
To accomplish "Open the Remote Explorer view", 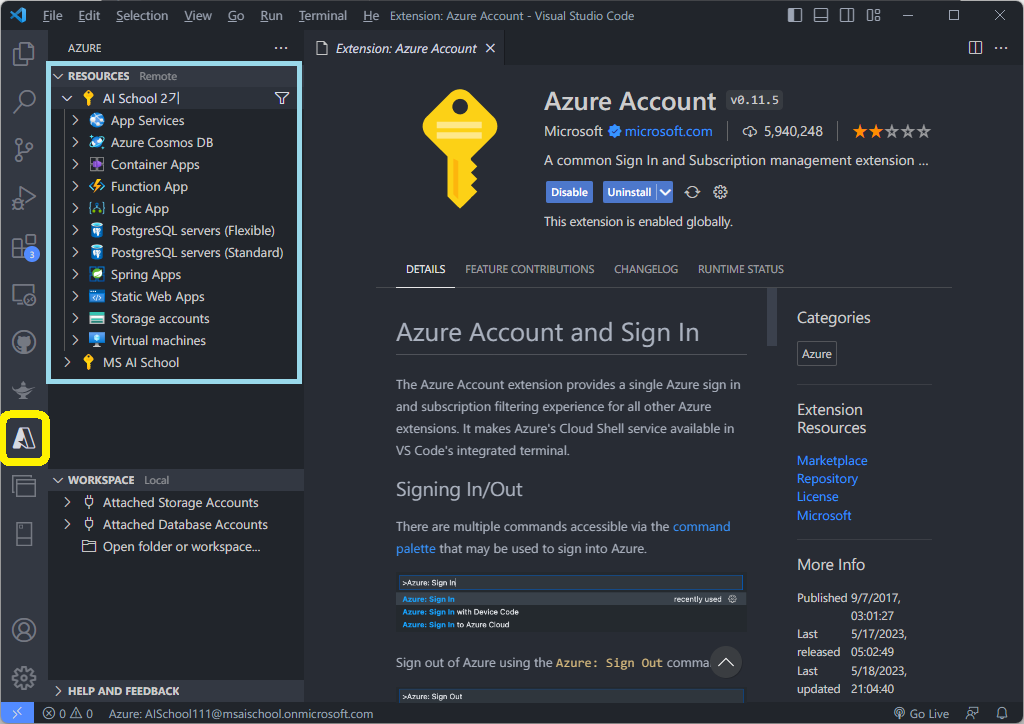I will [24, 294].
